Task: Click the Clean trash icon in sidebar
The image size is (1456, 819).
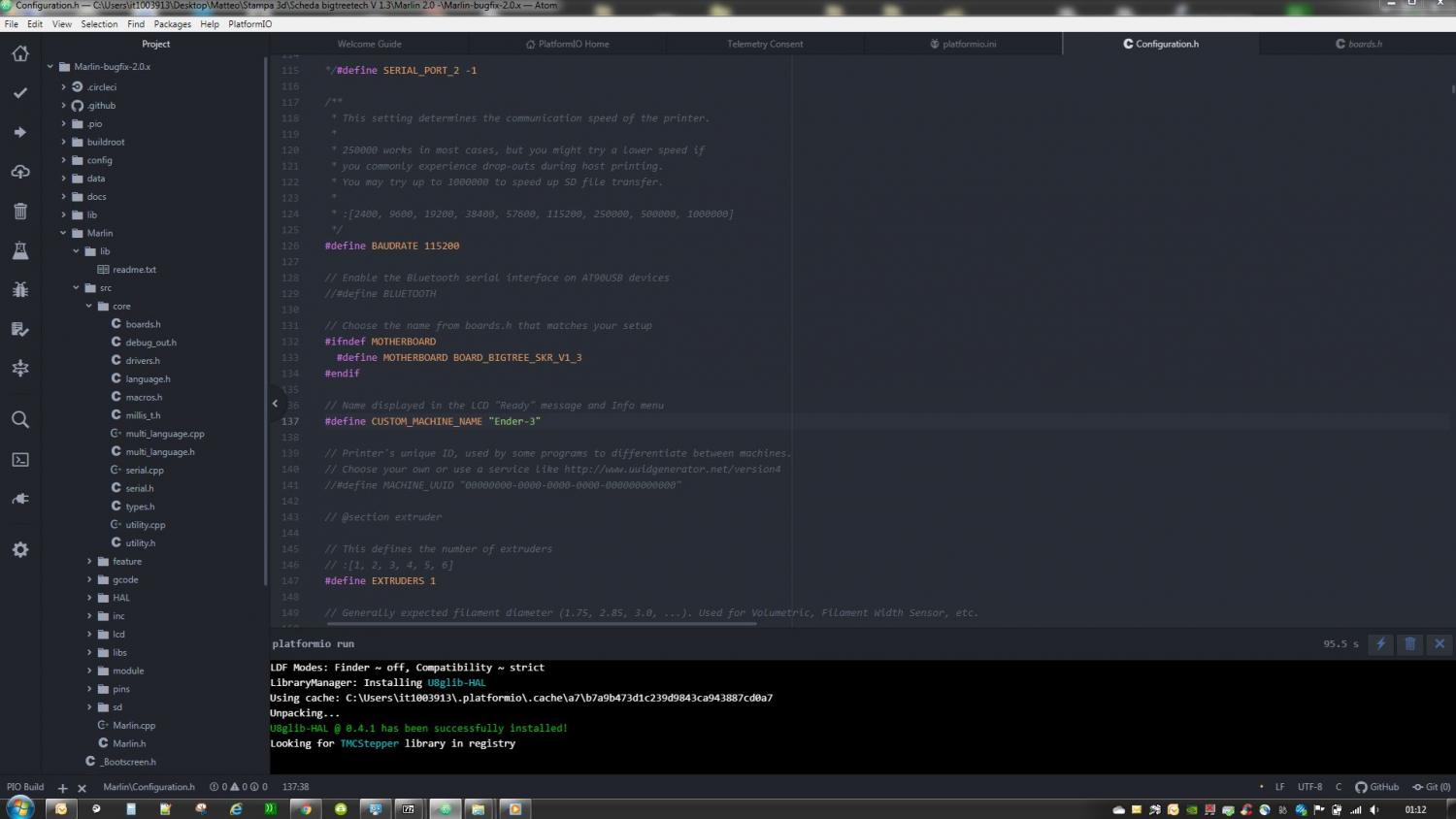Action: click(x=19, y=211)
